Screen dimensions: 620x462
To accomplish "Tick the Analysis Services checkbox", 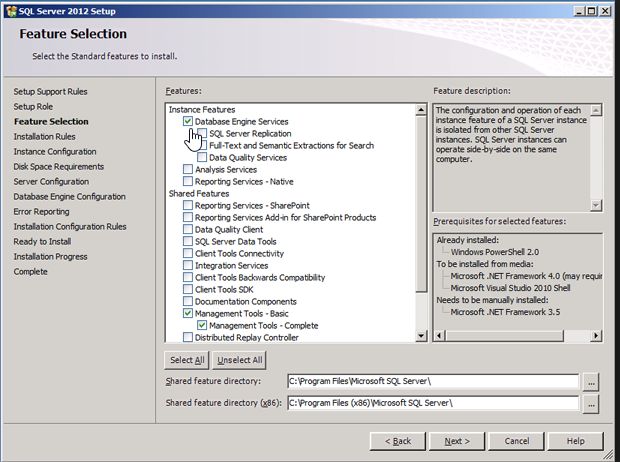I will (x=188, y=169).
